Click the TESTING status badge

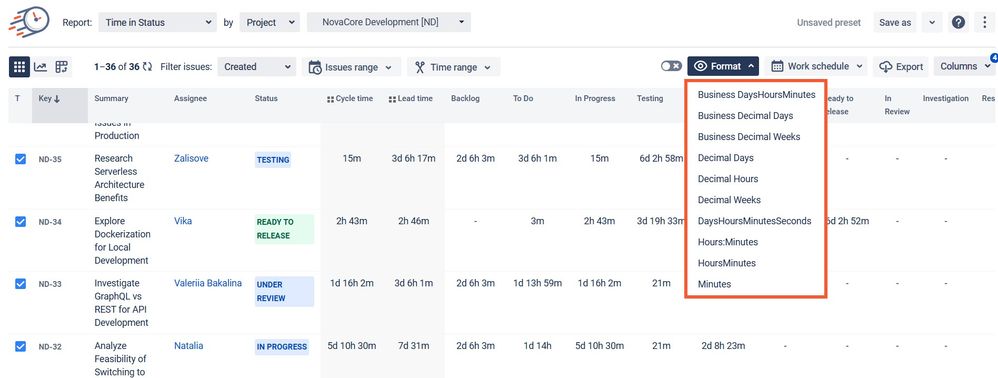tap(273, 160)
